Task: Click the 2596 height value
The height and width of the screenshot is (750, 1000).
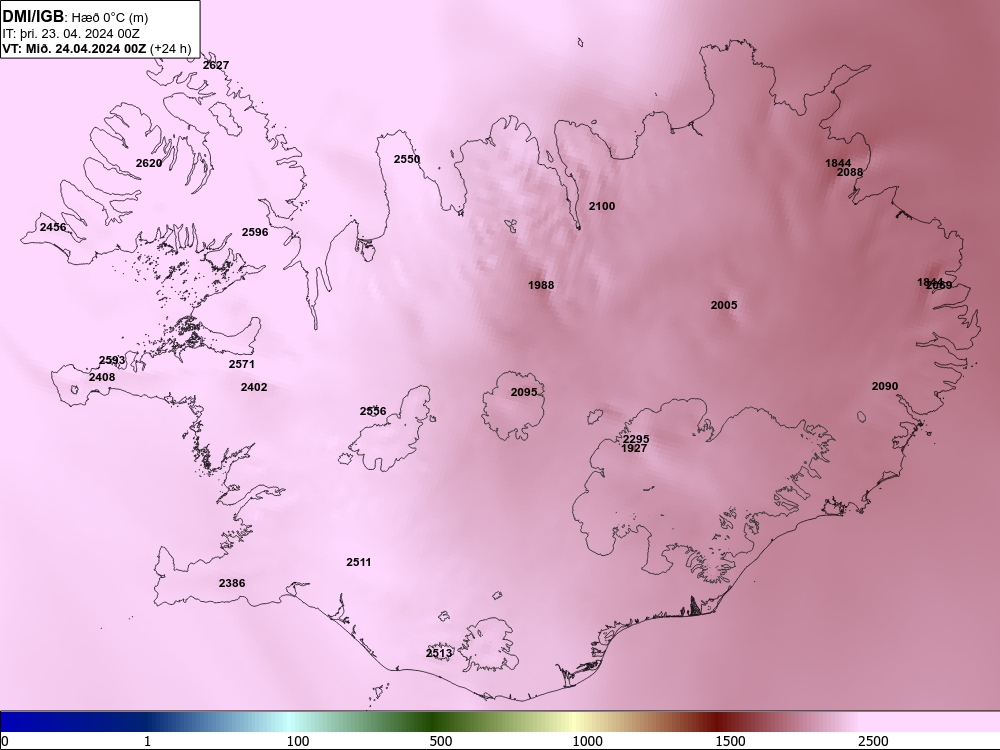Action: pyautogui.click(x=255, y=232)
